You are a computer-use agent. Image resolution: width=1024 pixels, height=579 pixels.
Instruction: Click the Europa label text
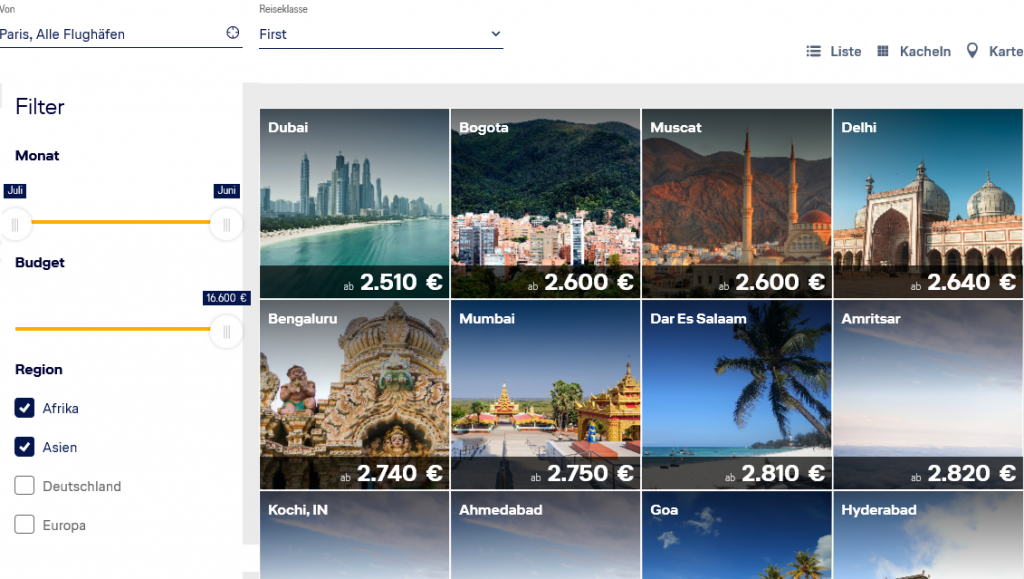64,525
